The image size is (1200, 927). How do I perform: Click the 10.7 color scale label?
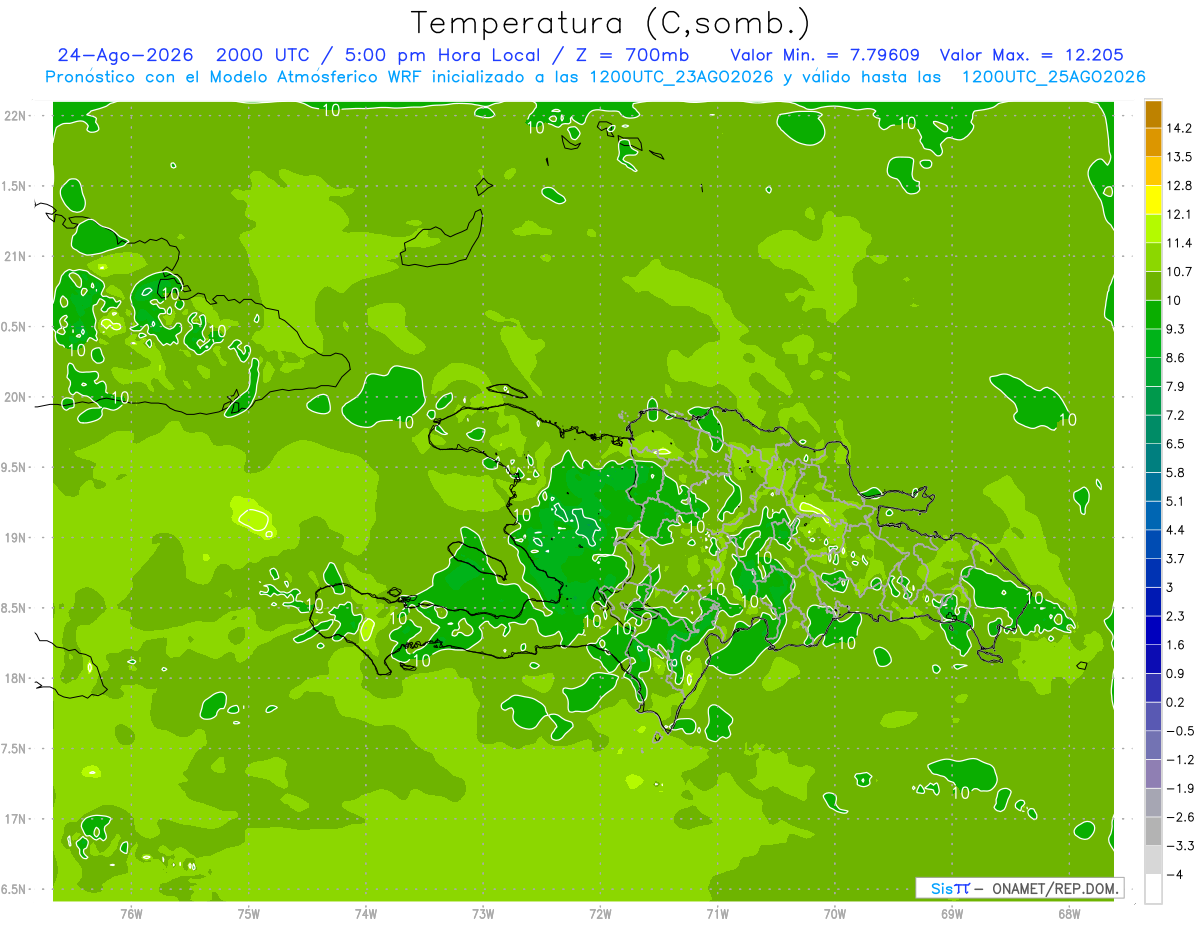pyautogui.click(x=1179, y=272)
